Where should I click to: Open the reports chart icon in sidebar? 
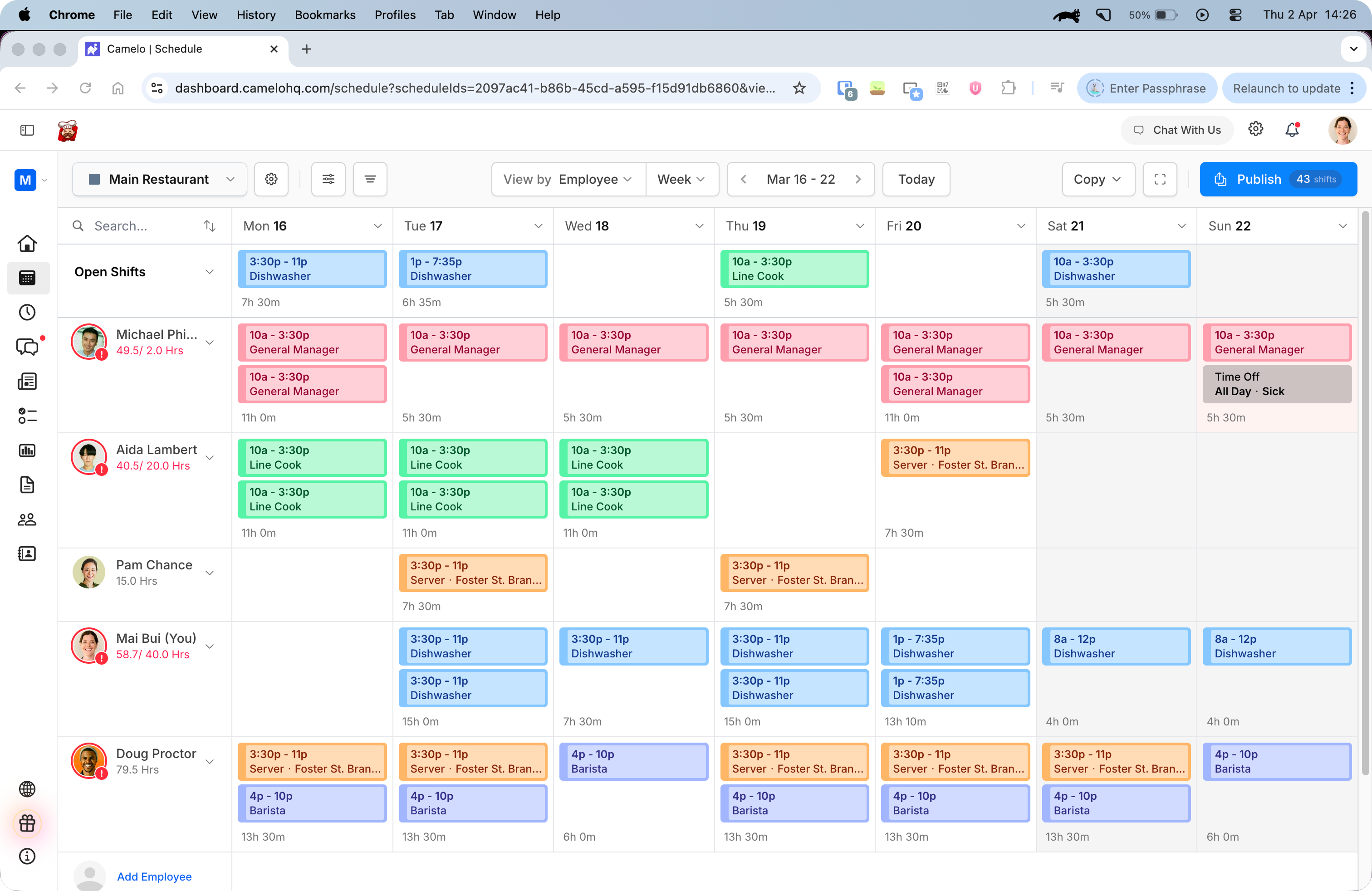(x=27, y=450)
